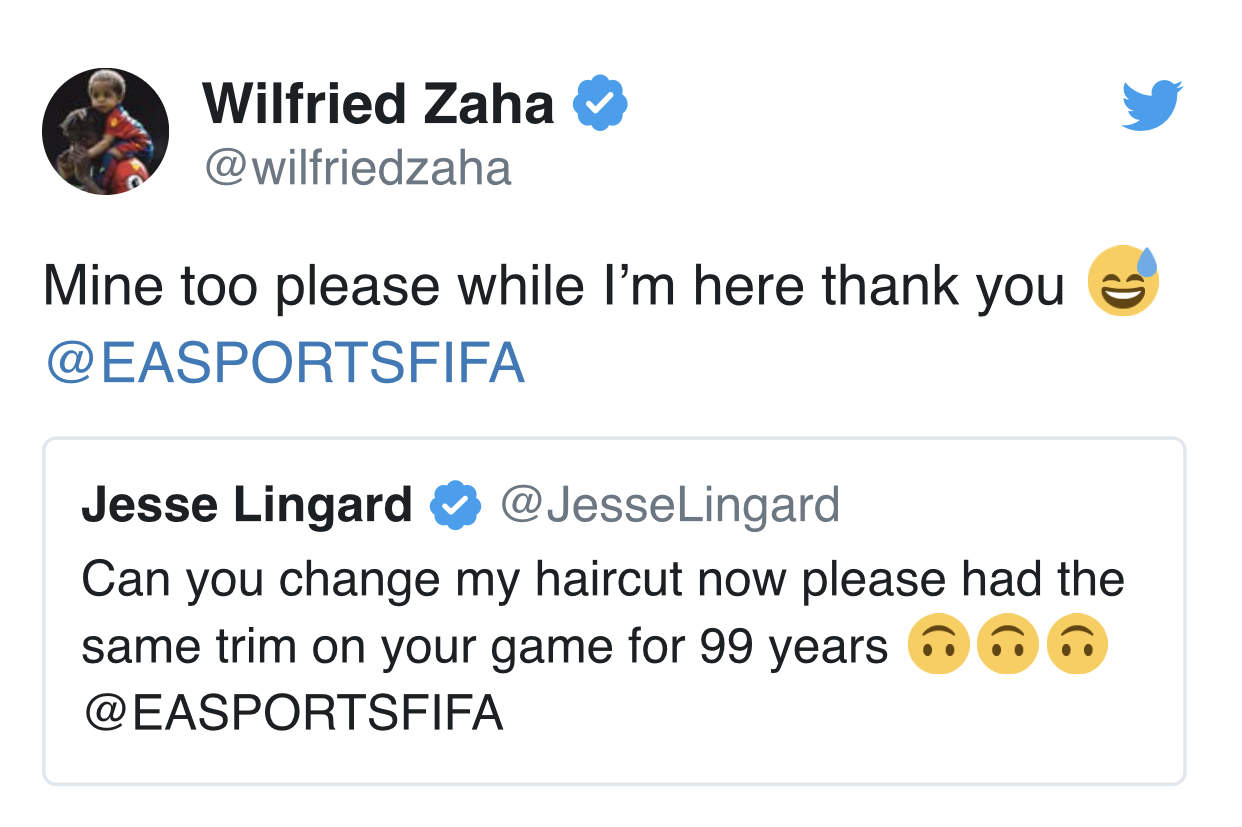The height and width of the screenshot is (827, 1242).
Task: Open the @JesseLingard handle
Action: coord(669,505)
